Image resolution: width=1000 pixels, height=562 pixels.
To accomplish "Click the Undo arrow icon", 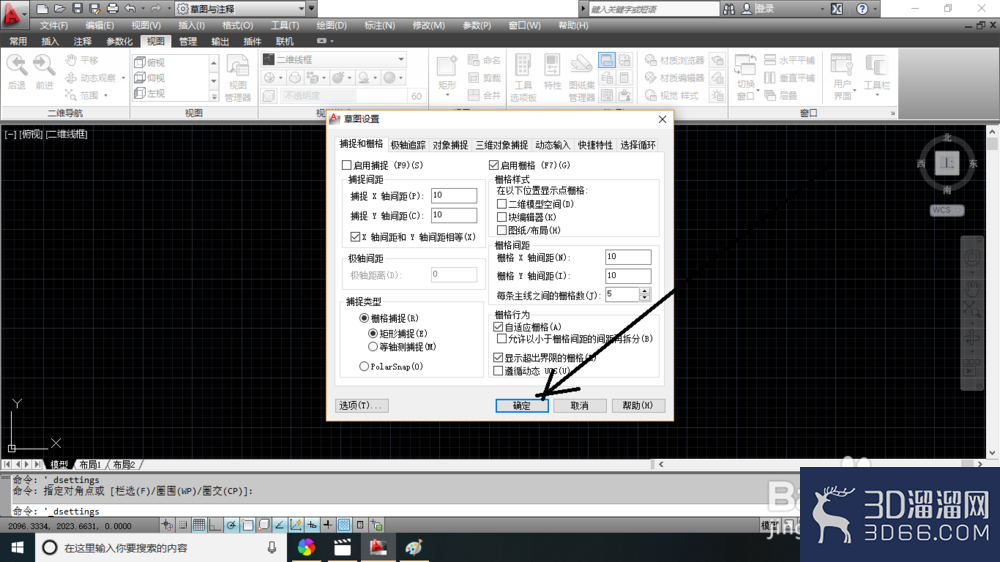I will pyautogui.click(x=130, y=8).
